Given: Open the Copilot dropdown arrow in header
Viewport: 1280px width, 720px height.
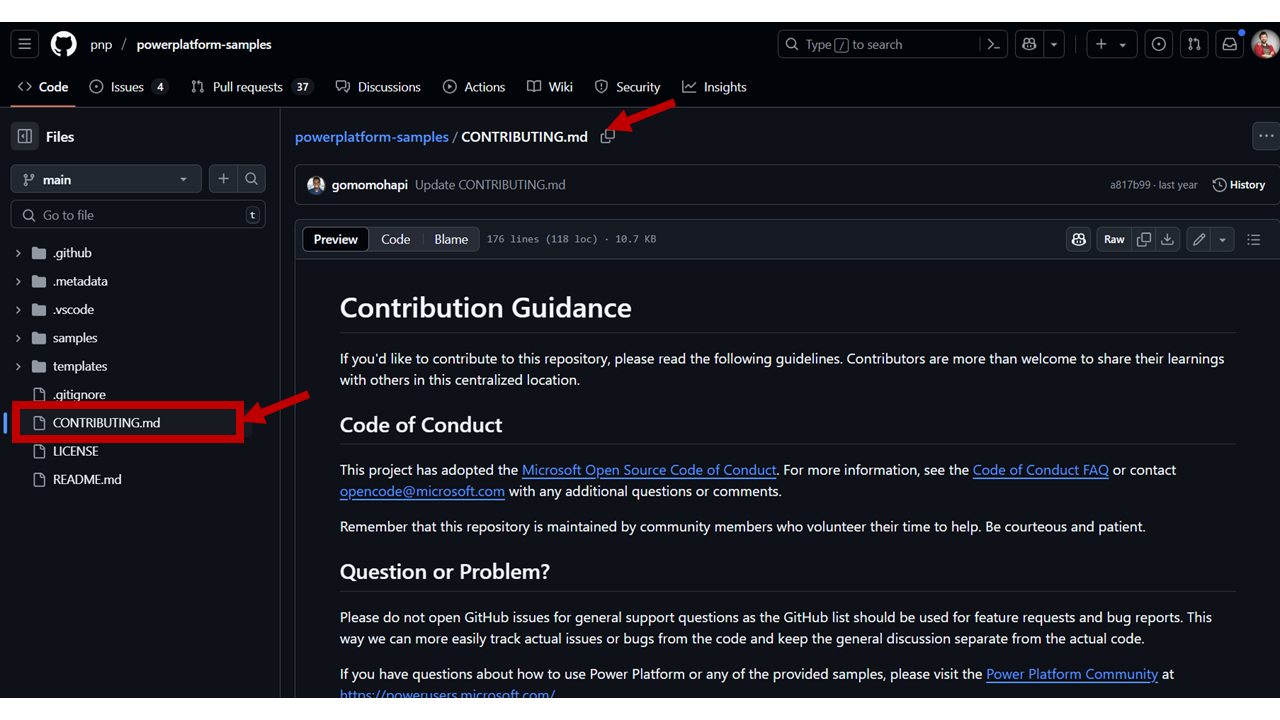Looking at the screenshot, I should [x=1054, y=44].
